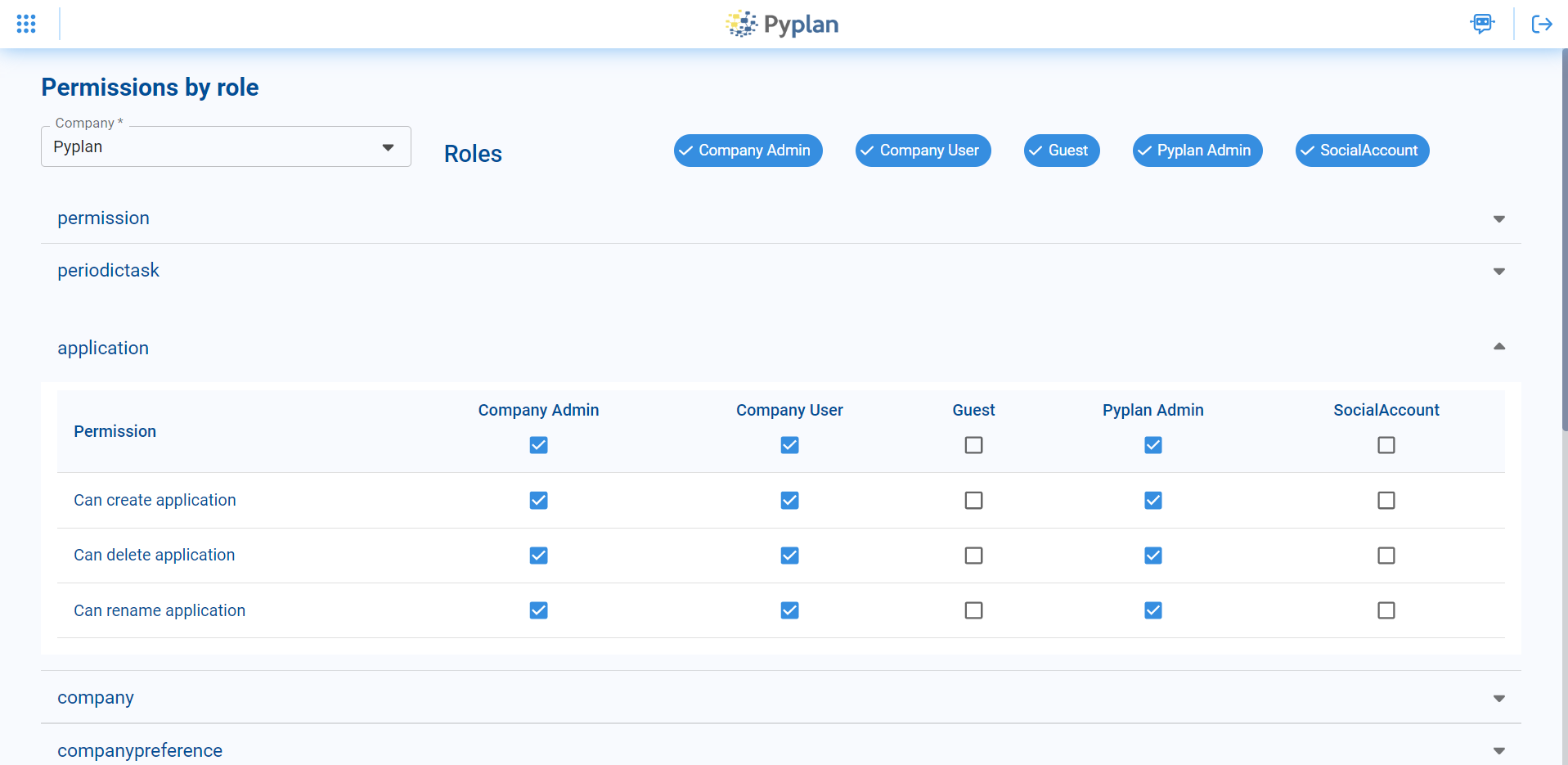Click the Can delete application link
The image size is (1568, 765).
(154, 555)
